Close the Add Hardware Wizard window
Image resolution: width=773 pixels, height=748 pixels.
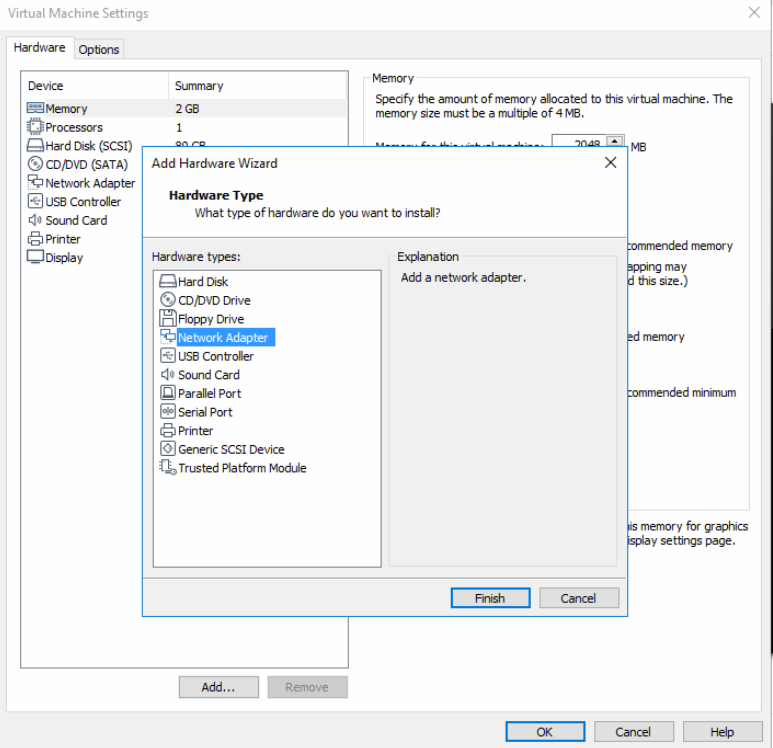610,162
